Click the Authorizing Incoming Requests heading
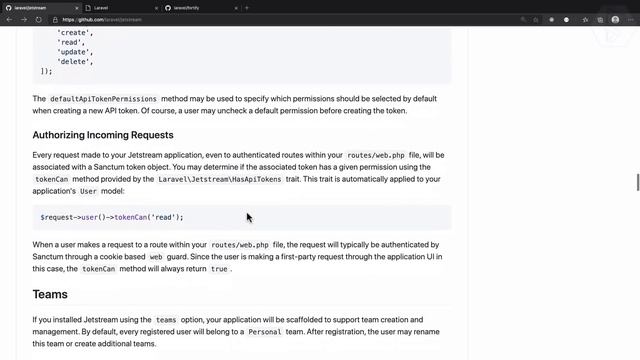 pos(103,135)
